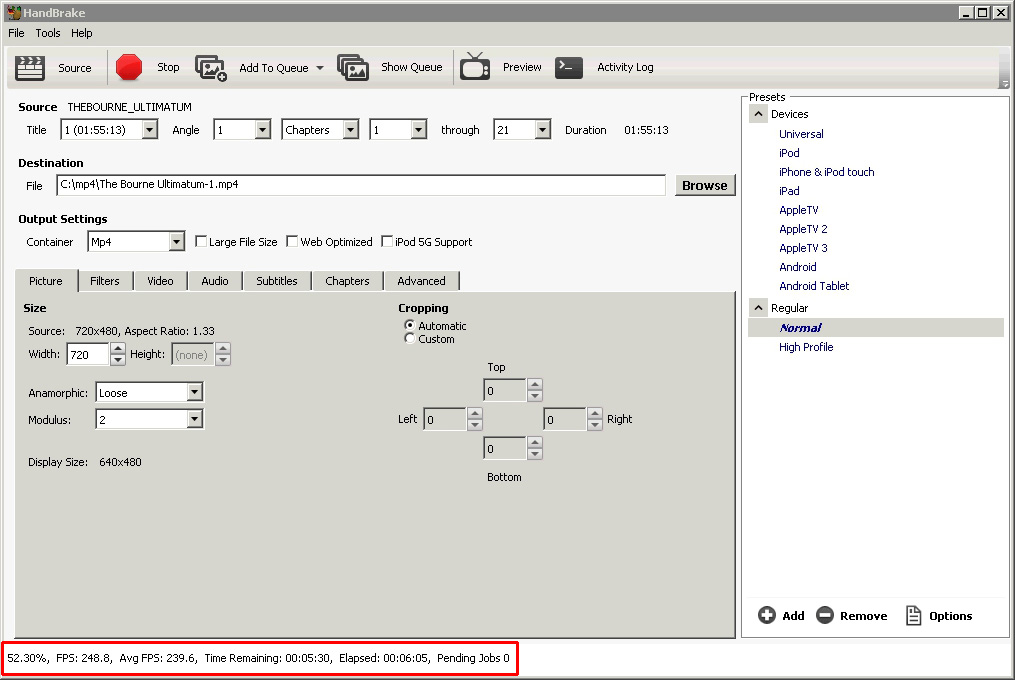
Task: Click the Stop toolbar label
Action: [168, 67]
